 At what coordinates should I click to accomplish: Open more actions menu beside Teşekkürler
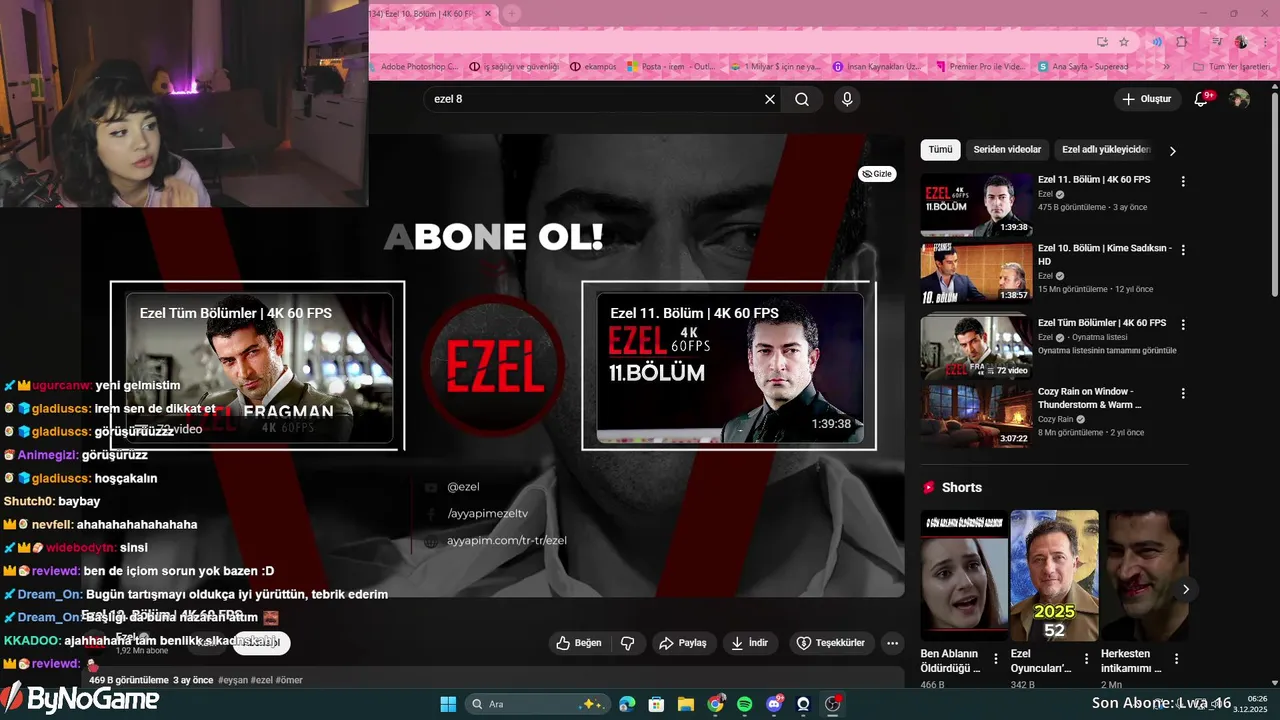[x=893, y=643]
